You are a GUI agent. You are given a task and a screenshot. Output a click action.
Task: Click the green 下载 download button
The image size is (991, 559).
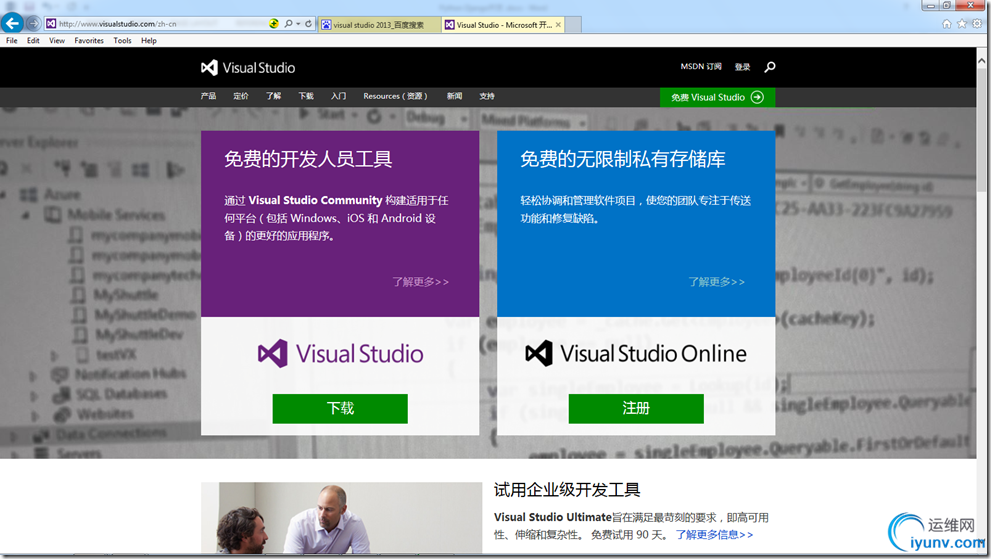coord(340,408)
